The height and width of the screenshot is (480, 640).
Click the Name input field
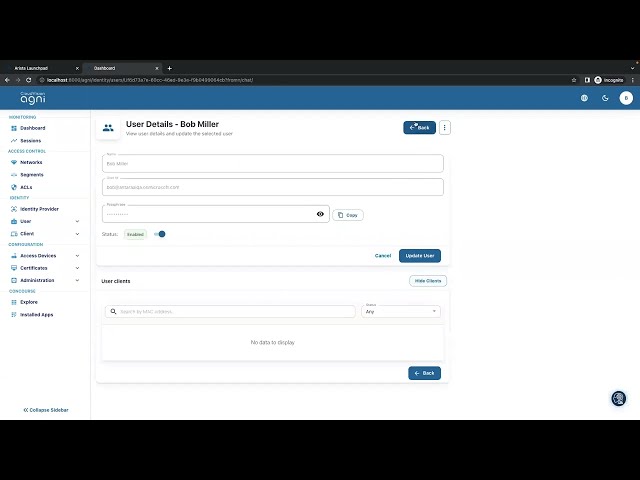[273, 163]
